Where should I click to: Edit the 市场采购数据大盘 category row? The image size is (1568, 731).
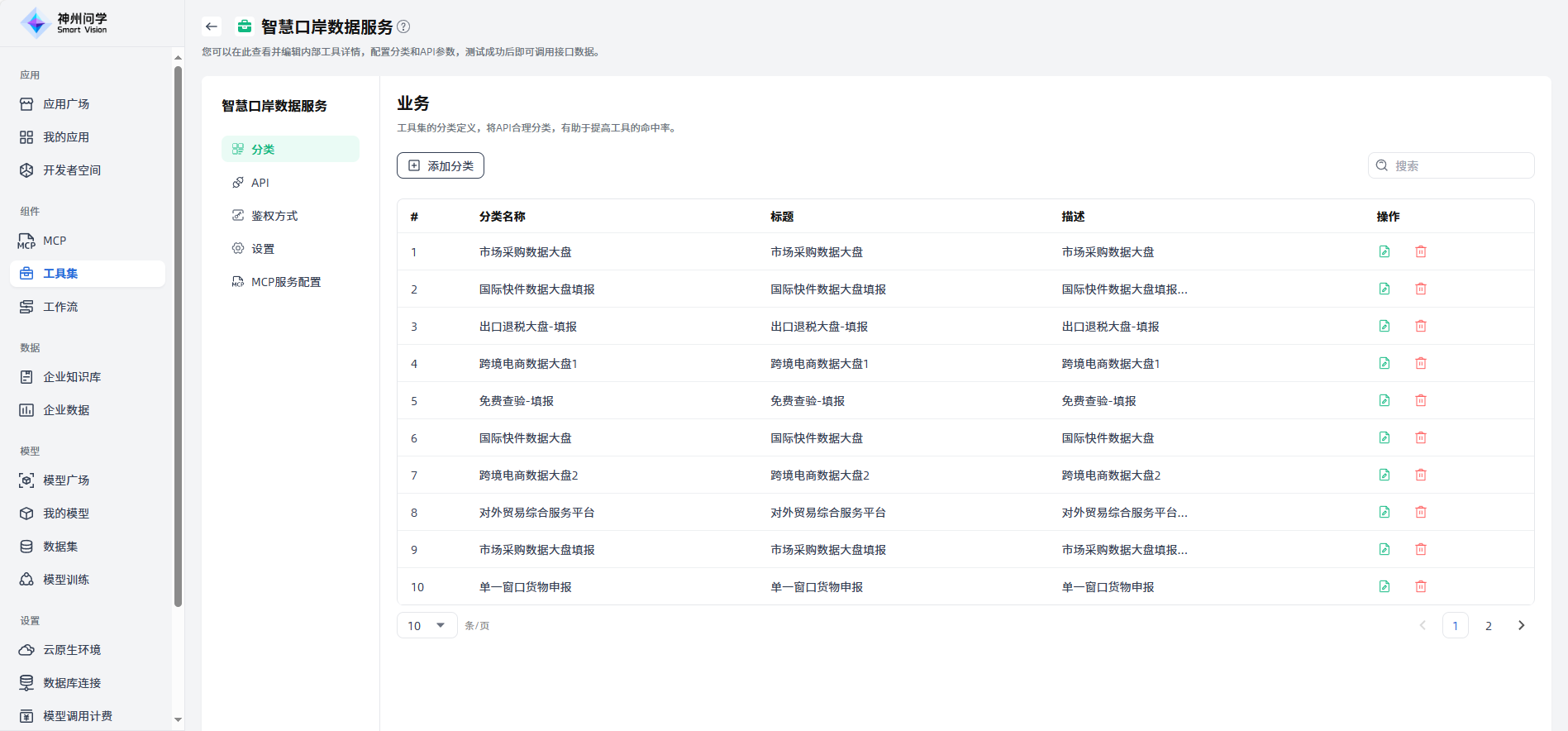click(1385, 251)
